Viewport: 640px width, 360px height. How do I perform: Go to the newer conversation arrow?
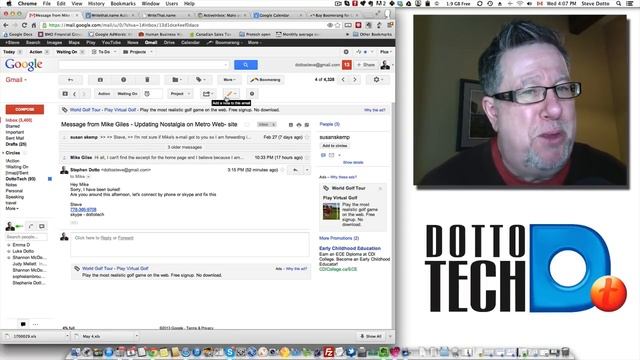343,80
